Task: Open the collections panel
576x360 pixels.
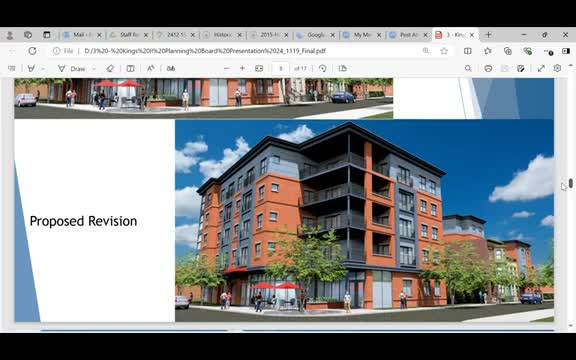Action: (508, 51)
